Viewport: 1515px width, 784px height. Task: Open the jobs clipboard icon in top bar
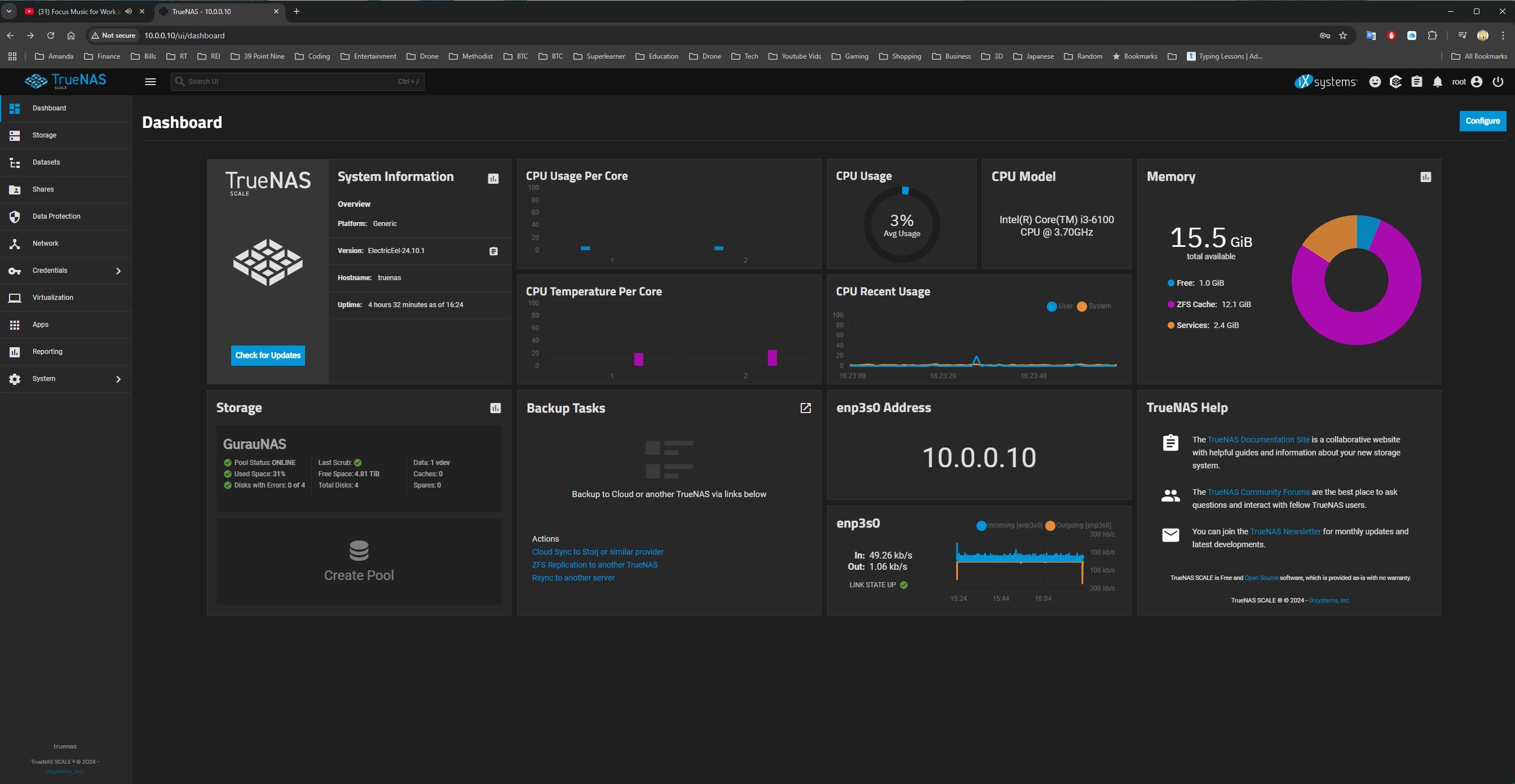1416,82
